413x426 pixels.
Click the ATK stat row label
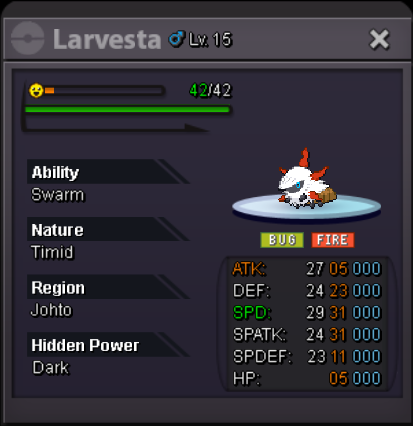pos(249,269)
